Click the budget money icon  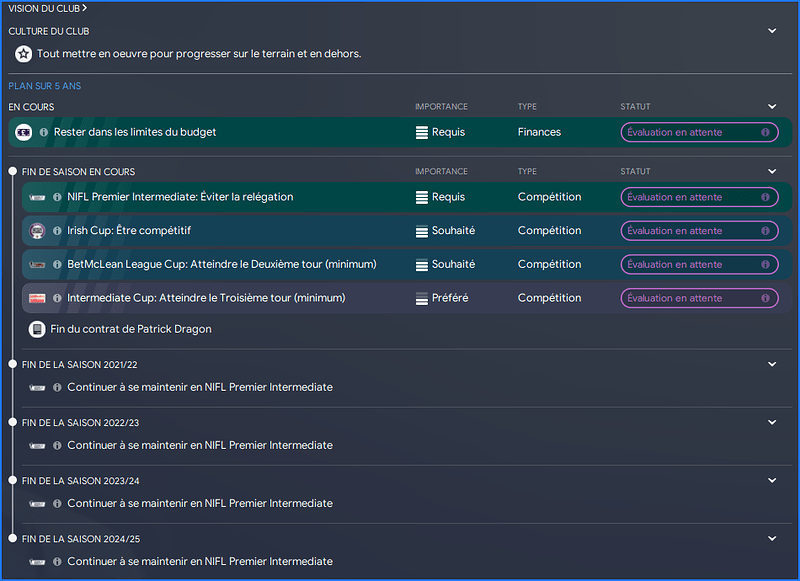(x=23, y=132)
